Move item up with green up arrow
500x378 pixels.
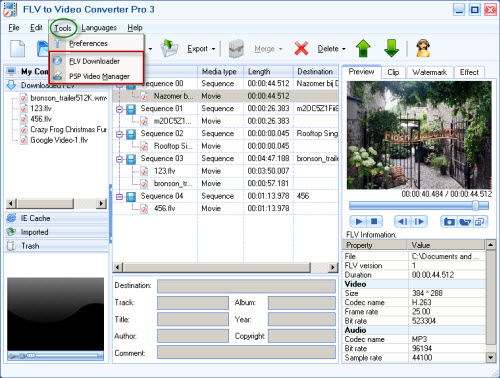363,49
